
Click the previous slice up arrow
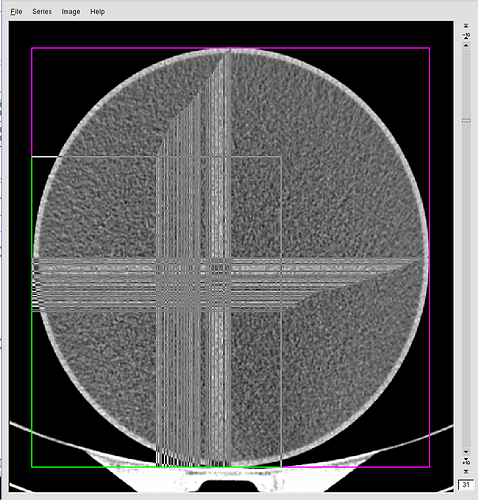pyautogui.click(x=466, y=45)
